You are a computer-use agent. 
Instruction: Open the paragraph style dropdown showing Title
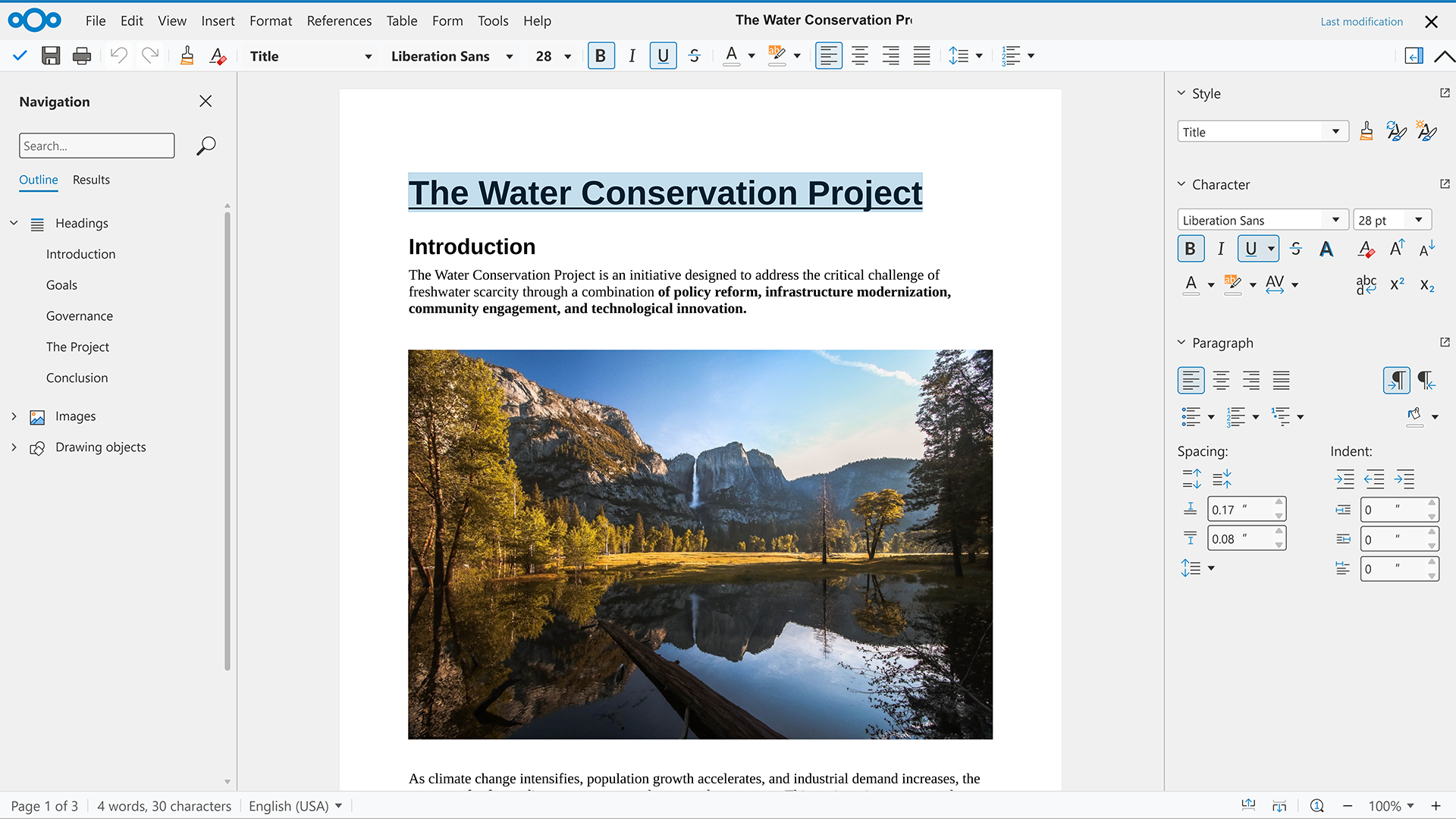(310, 56)
